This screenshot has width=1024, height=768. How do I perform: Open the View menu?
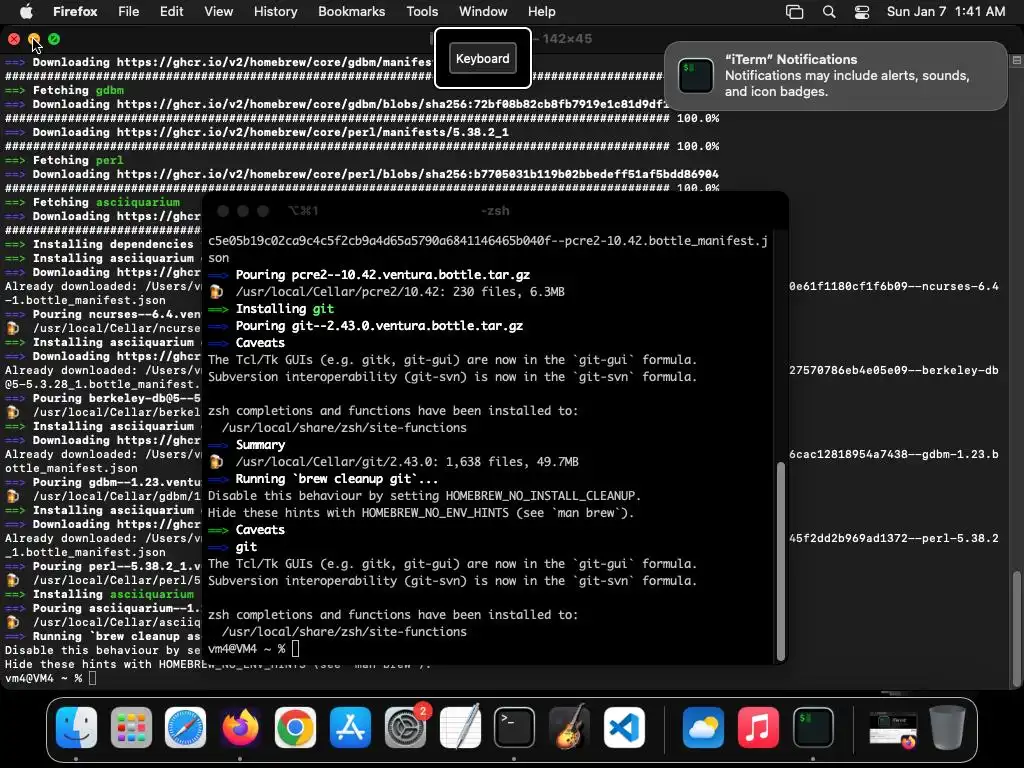218,11
